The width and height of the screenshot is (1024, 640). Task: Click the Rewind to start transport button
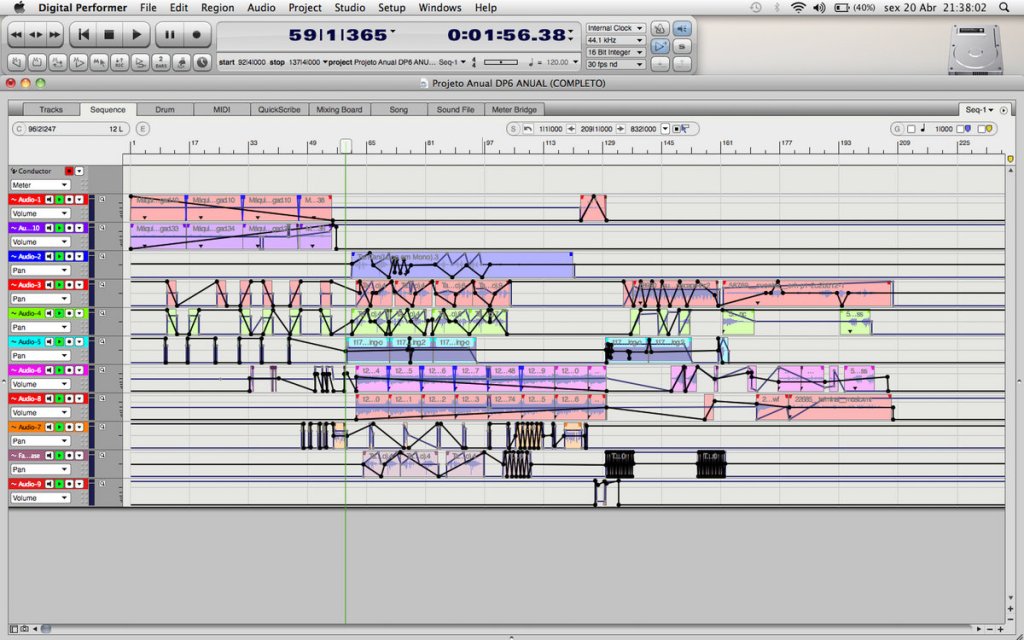point(84,35)
